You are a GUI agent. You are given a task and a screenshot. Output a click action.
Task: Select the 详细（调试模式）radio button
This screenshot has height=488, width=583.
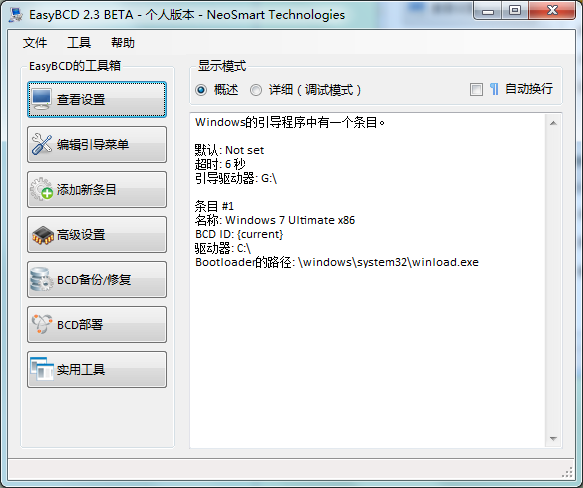click(256, 90)
